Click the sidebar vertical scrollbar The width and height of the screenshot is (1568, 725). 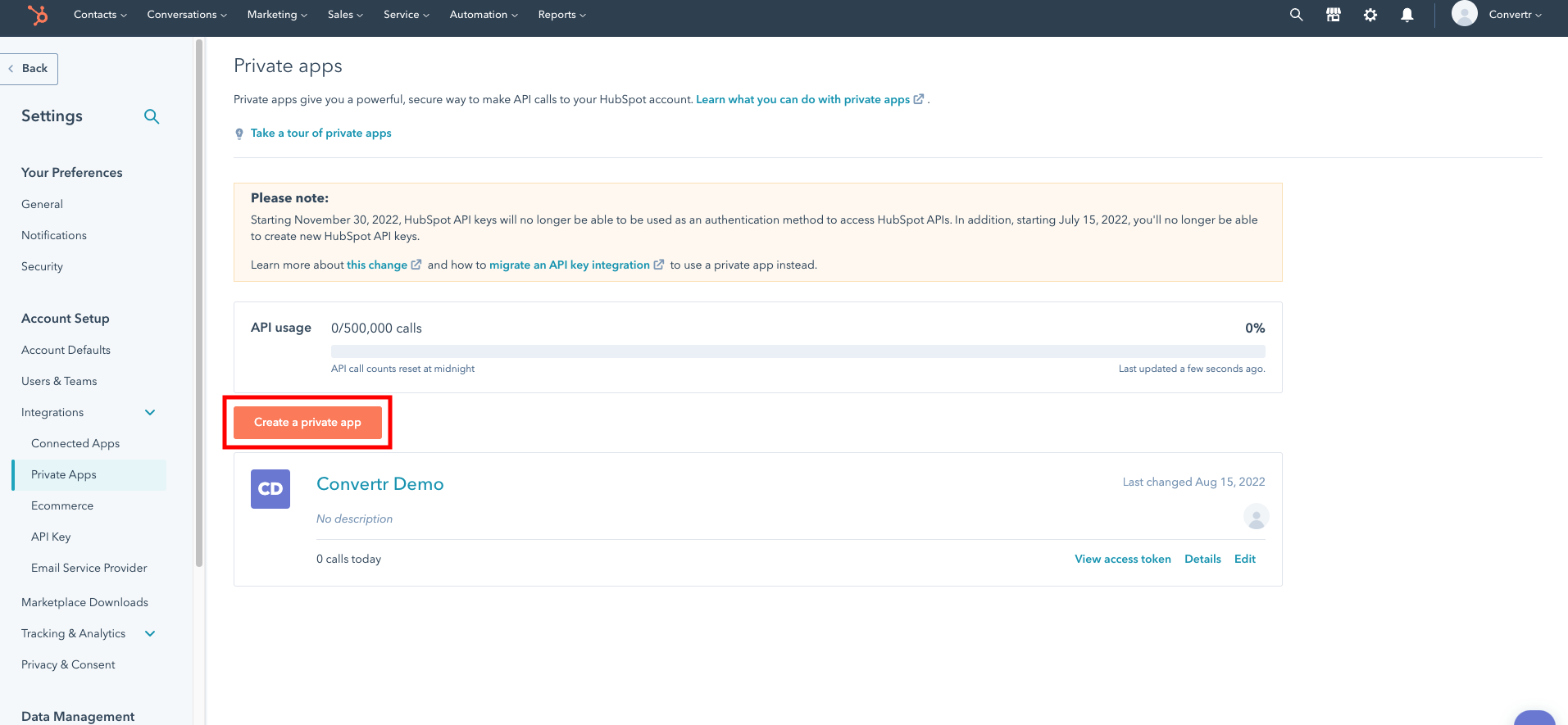pyautogui.click(x=199, y=303)
